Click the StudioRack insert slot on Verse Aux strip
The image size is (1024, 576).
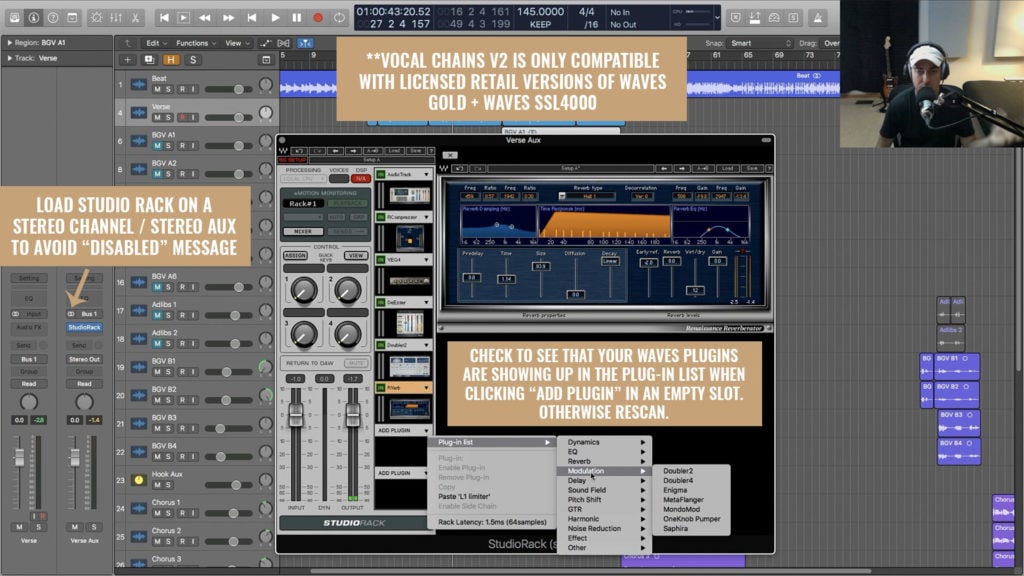pos(84,327)
